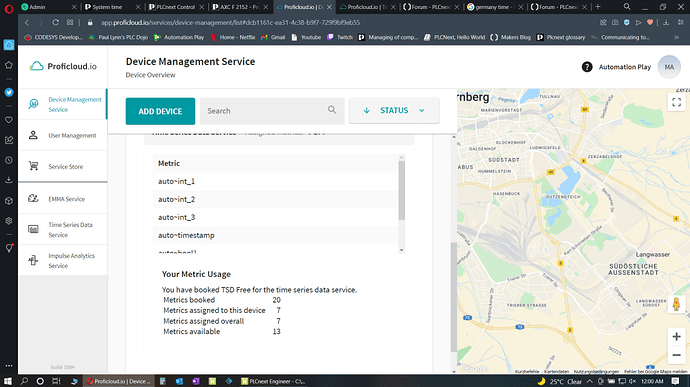This screenshot has height=387, width=690.
Task: Select the auto~int_3 metric row
Action: (275, 217)
